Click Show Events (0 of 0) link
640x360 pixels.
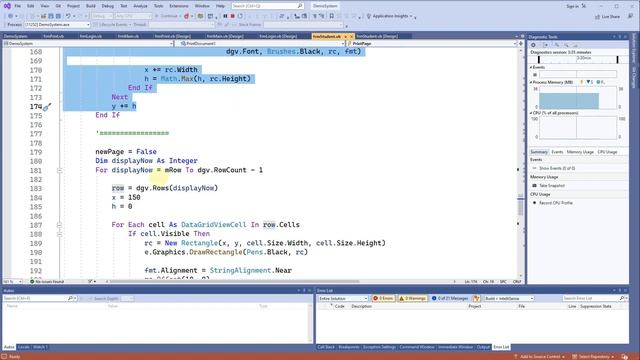tap(557, 168)
